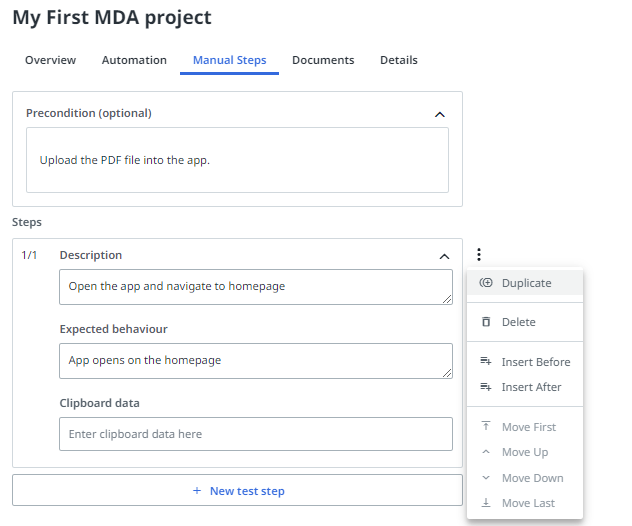Click the Move Last arrow icon
Image resolution: width=632 pixels, height=526 pixels.
(486, 503)
